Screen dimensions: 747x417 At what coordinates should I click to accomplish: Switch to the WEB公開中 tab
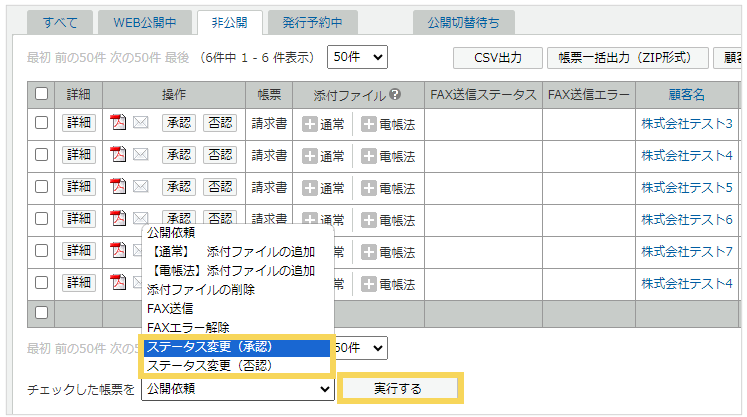point(143,21)
